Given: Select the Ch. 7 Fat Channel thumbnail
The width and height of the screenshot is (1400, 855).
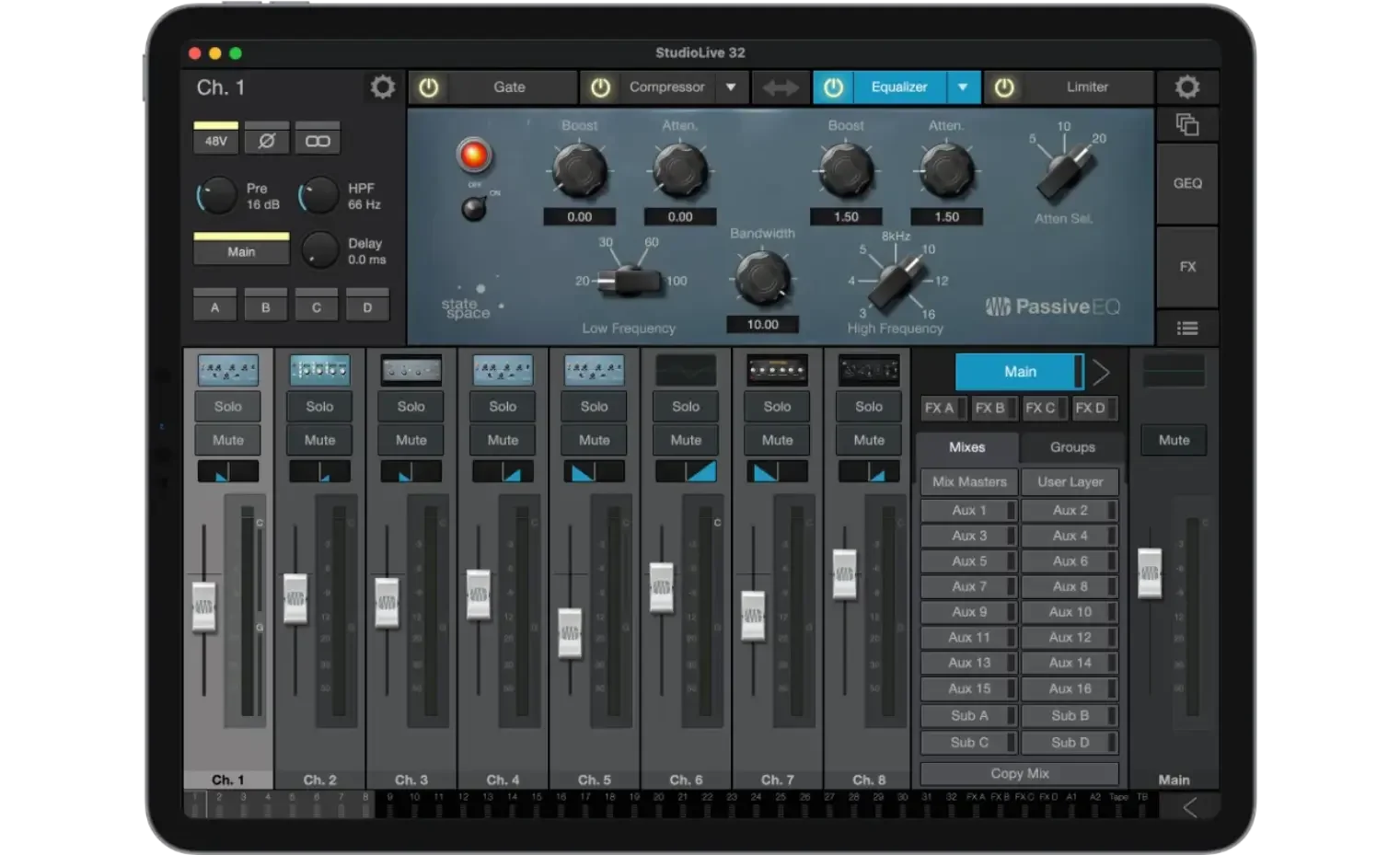Looking at the screenshot, I should pos(777,371).
